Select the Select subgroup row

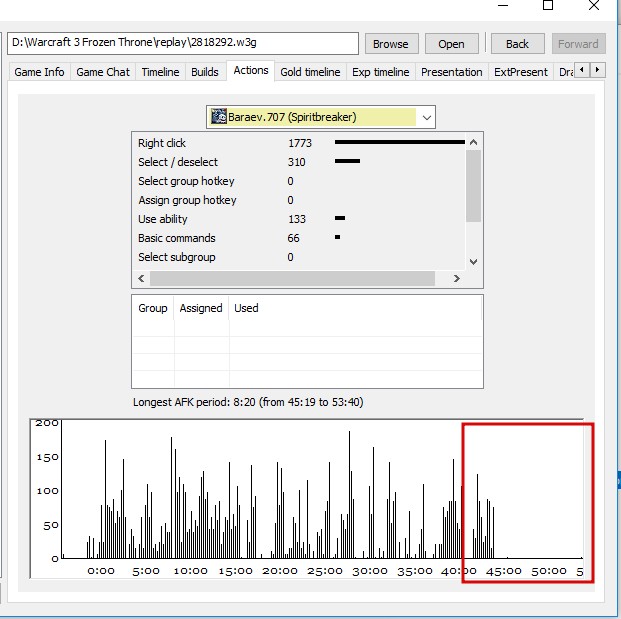pyautogui.click(x=299, y=257)
